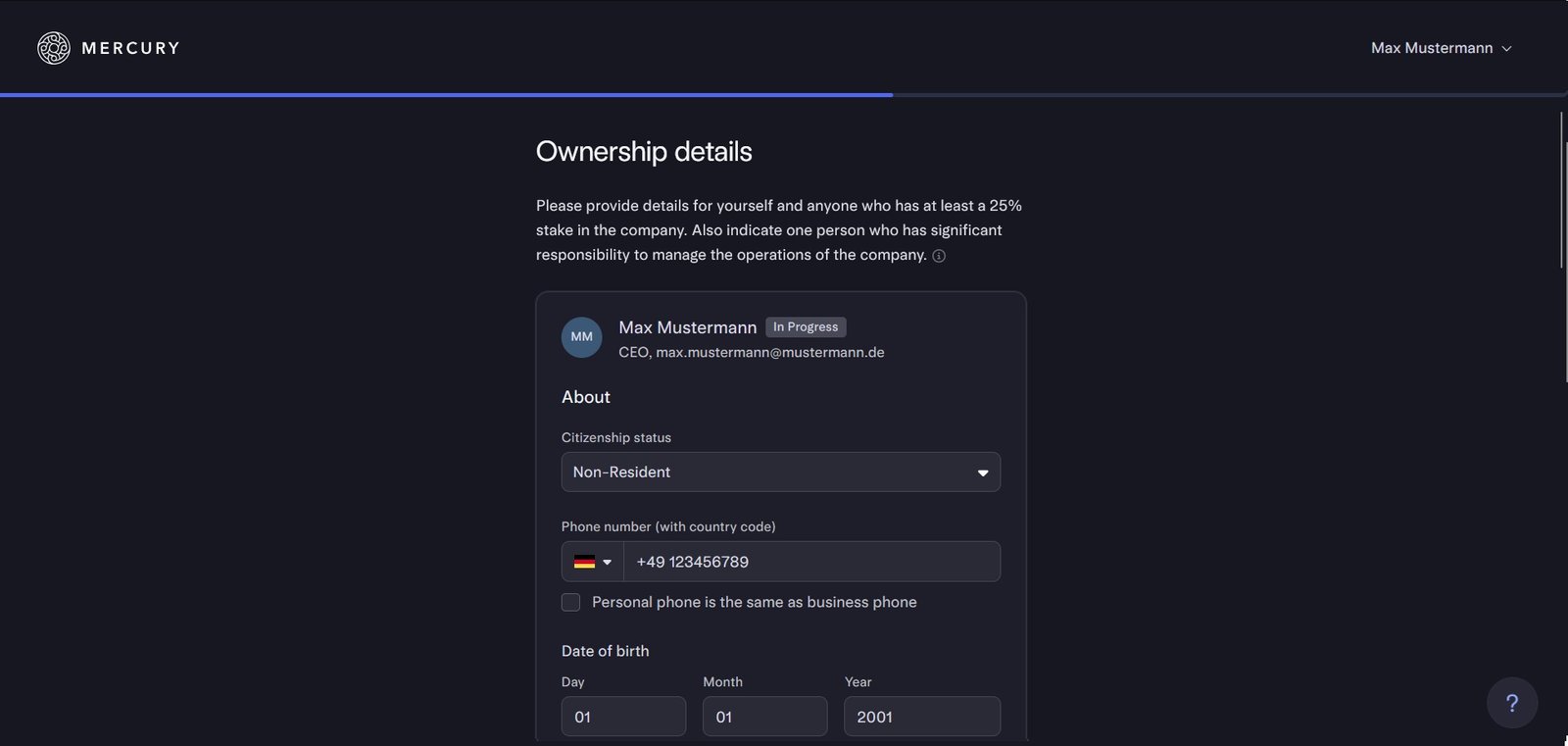Open the Citizenship status Non-Resident dropdown
The height and width of the screenshot is (746, 1568).
[780, 472]
